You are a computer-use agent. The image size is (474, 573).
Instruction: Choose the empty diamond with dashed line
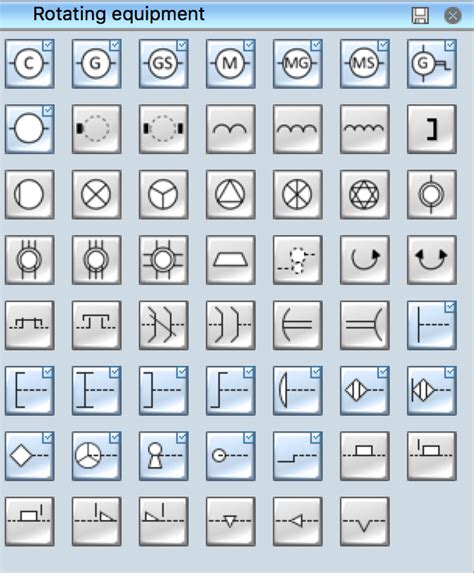pos(30,456)
